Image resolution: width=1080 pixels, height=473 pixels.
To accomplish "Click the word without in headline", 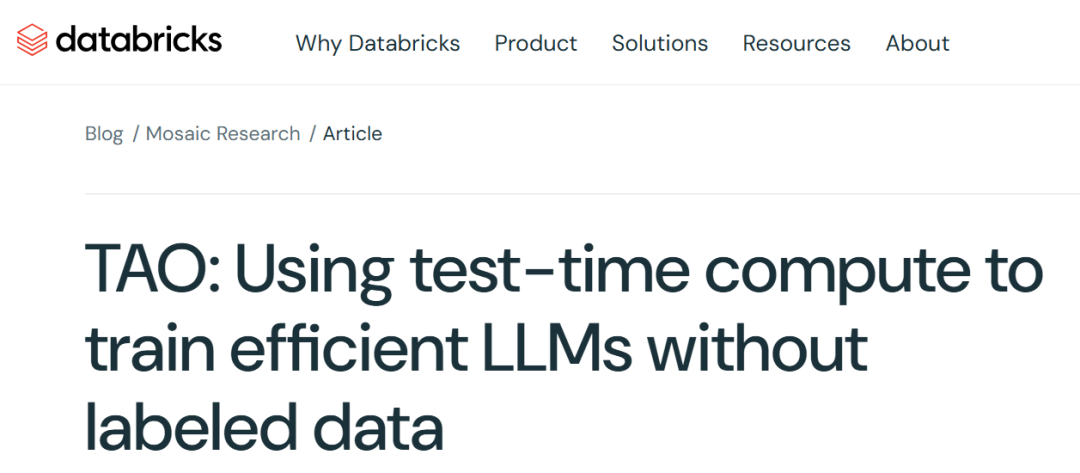I will coord(756,350).
